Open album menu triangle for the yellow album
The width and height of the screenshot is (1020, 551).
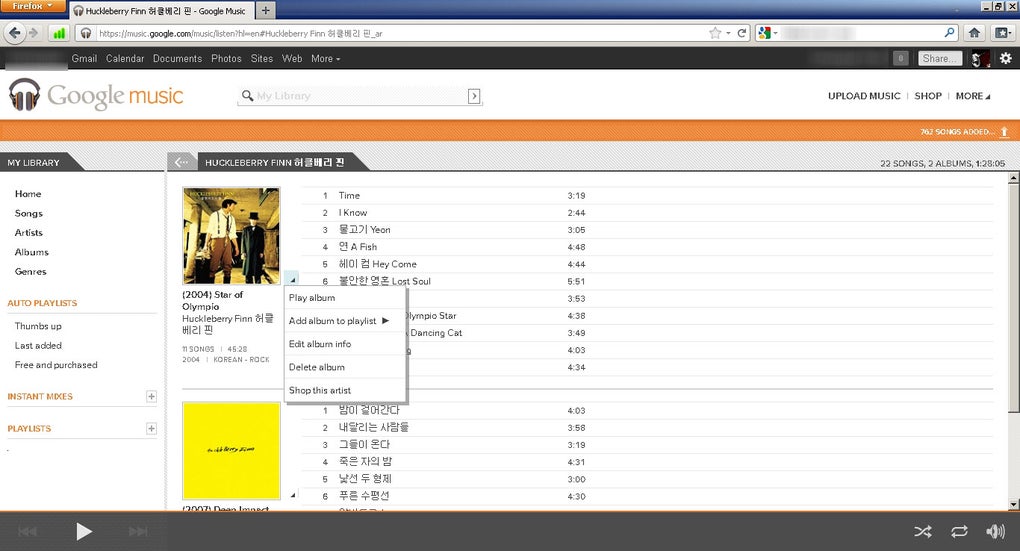(292, 495)
